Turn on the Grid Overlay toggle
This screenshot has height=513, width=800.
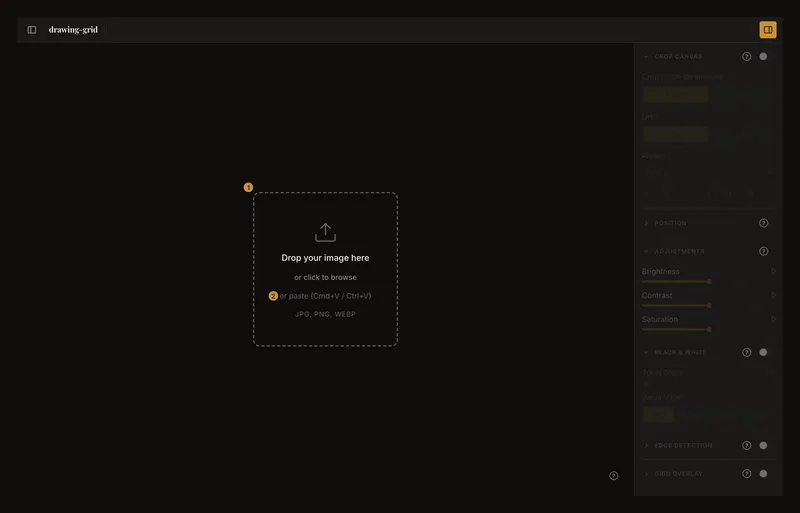(763, 474)
